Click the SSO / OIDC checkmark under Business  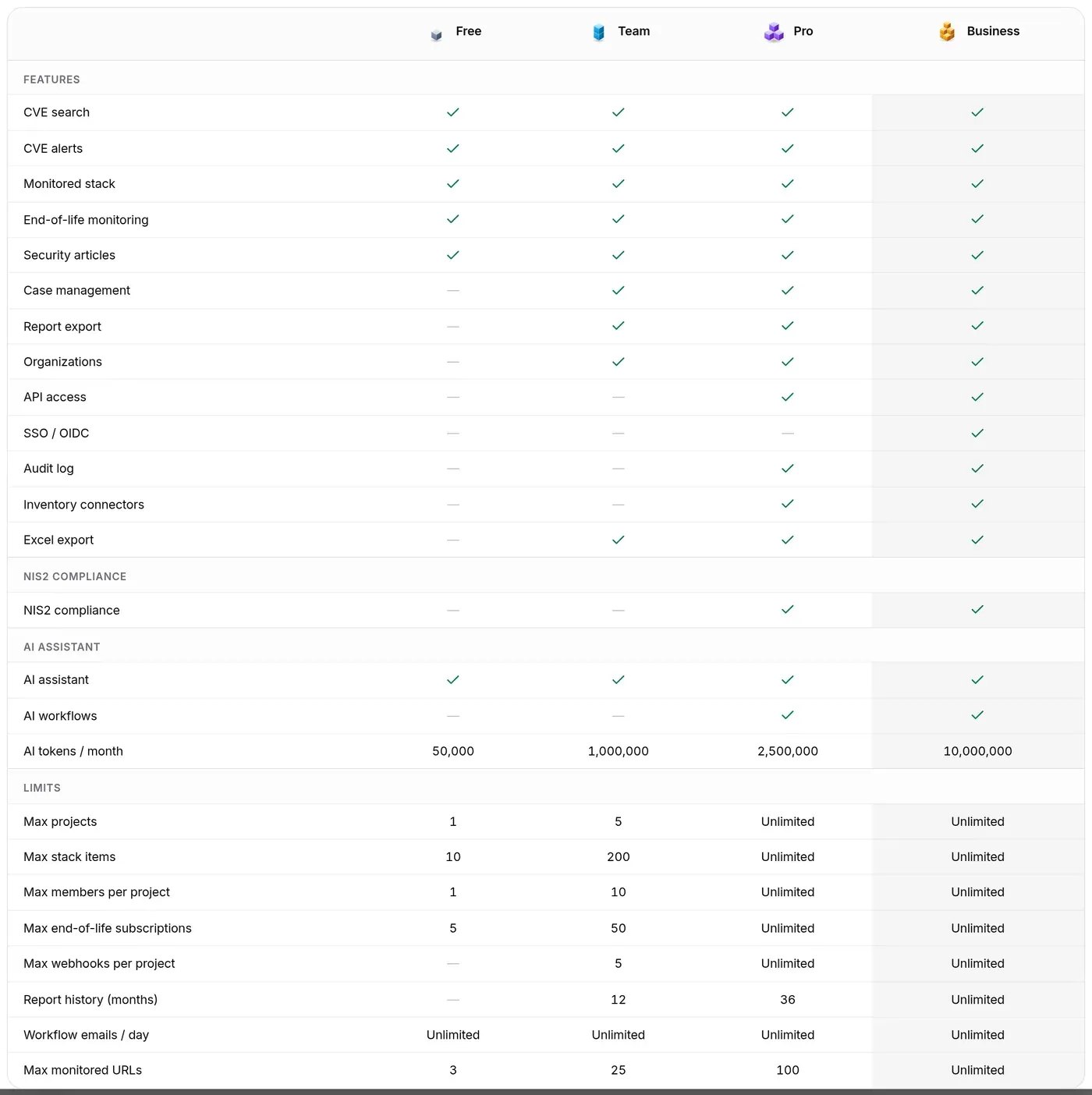pos(977,433)
